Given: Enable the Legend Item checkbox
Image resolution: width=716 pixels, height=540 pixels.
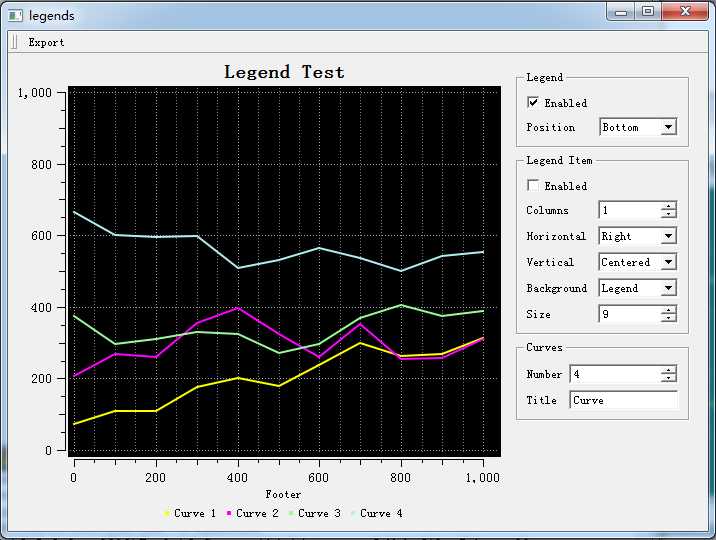Looking at the screenshot, I should [533, 185].
